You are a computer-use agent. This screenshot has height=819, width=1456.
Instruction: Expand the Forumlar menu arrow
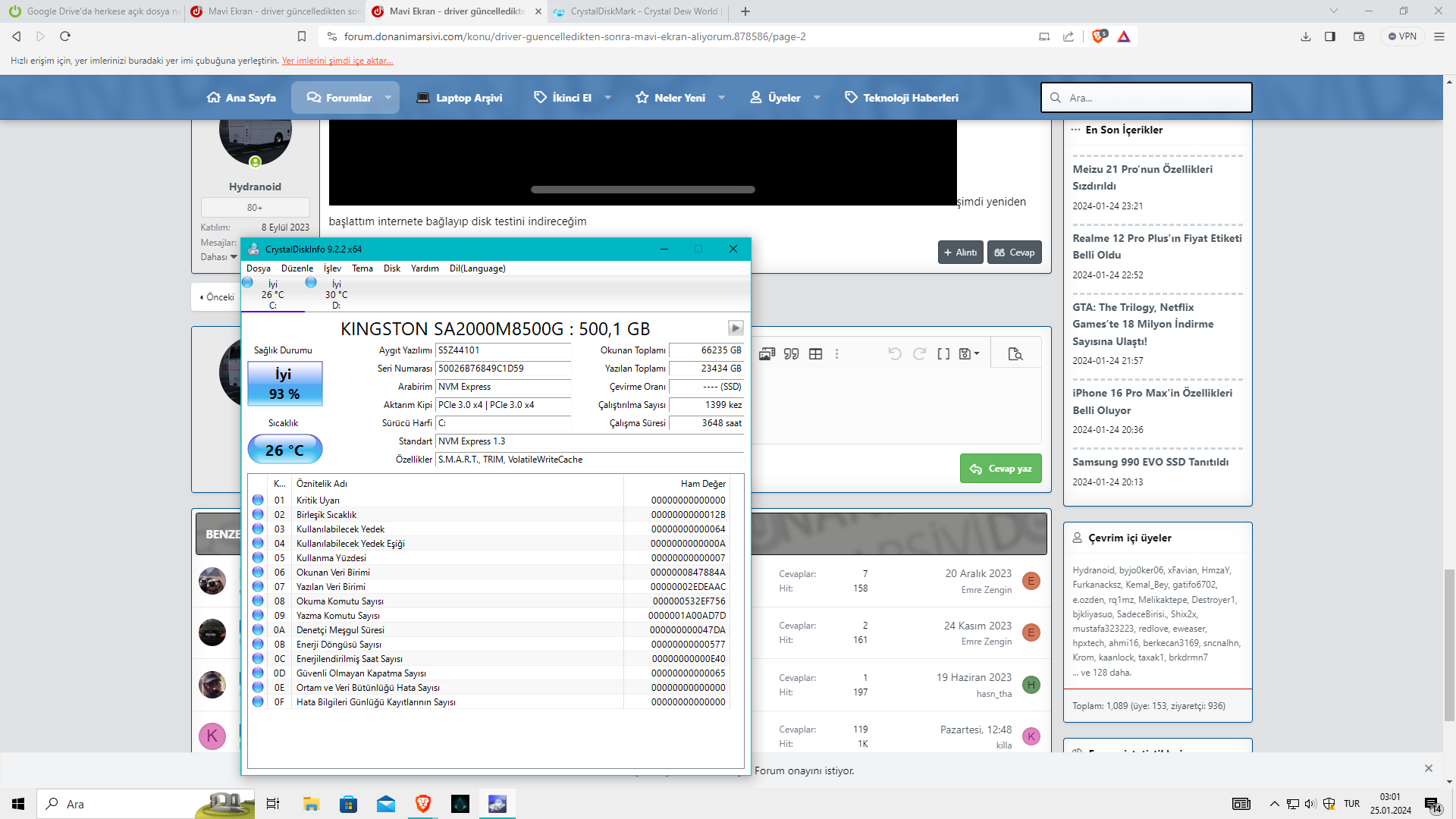pos(388,98)
